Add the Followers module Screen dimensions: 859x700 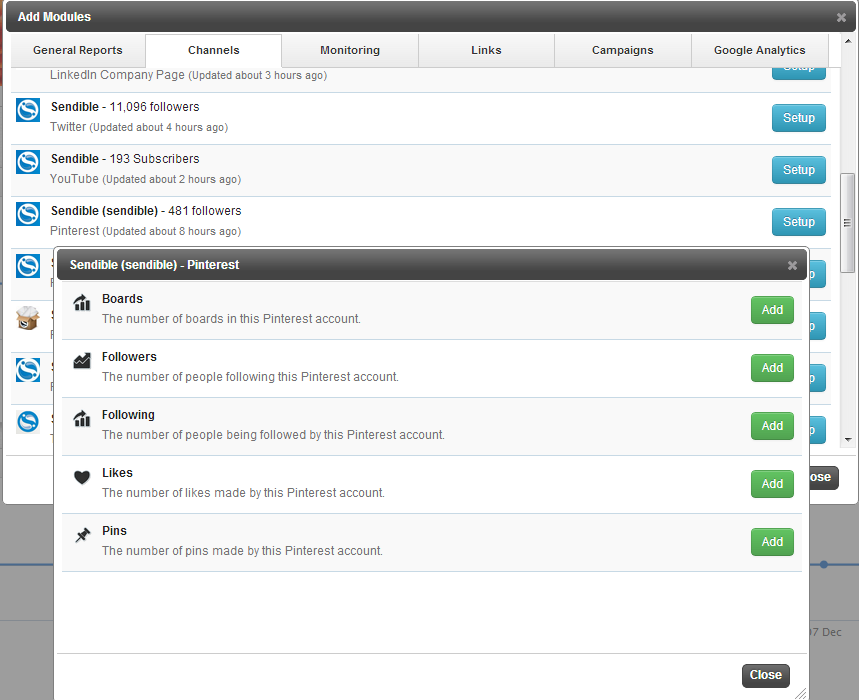[x=772, y=368]
